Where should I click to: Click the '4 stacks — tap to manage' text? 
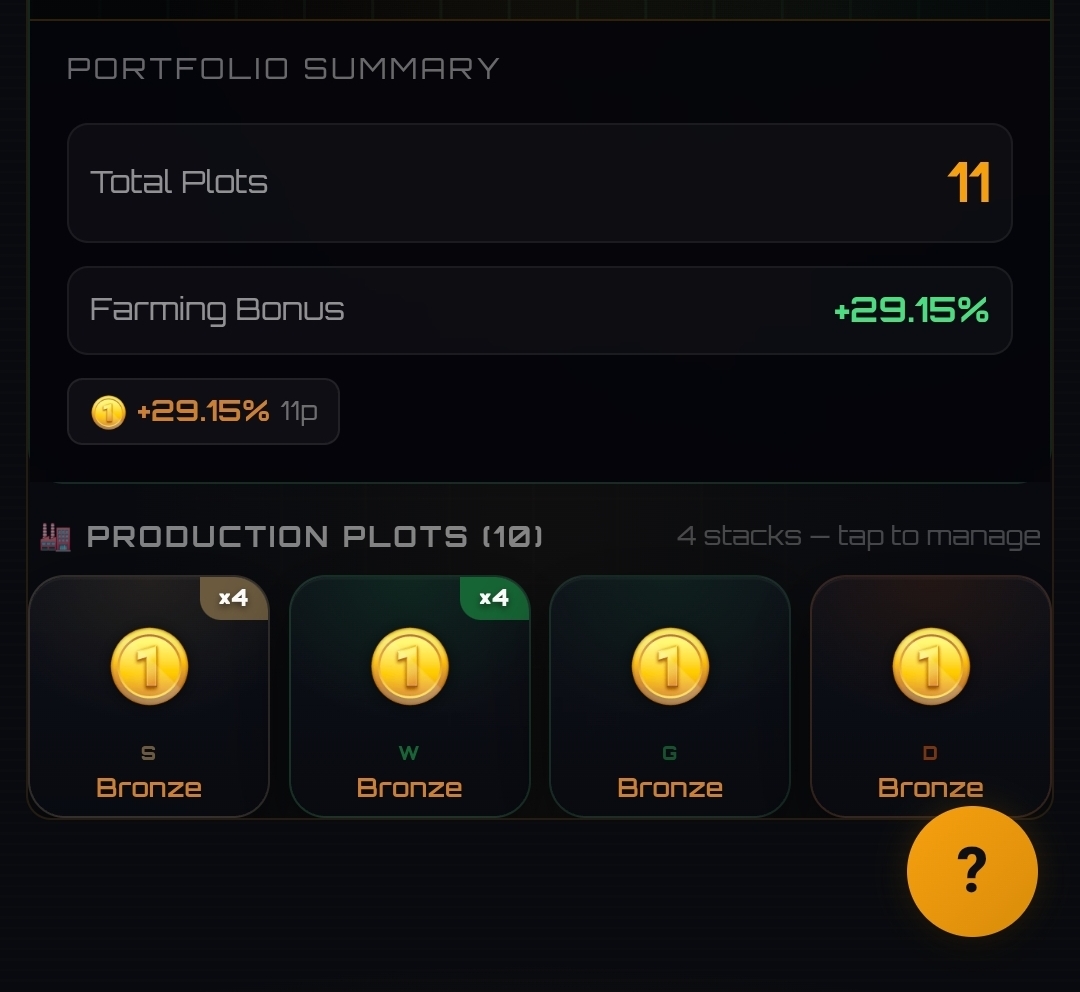858,536
